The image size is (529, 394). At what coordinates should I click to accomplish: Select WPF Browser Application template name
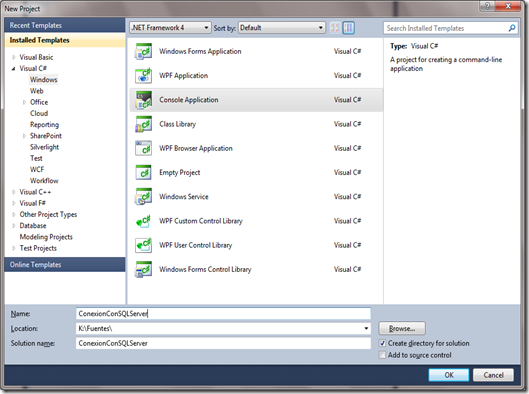pos(196,149)
